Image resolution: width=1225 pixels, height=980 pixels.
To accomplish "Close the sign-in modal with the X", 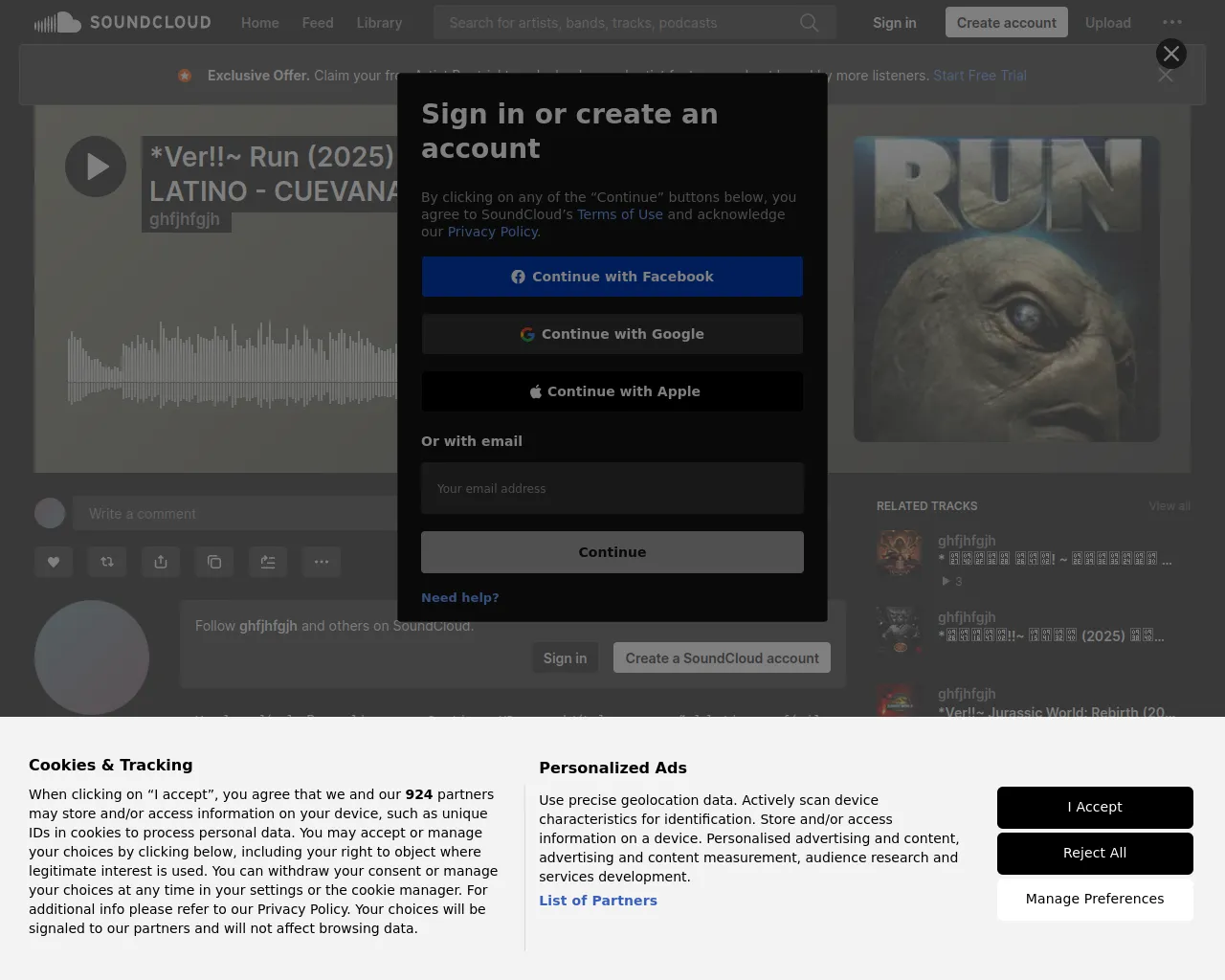I will click(x=1170, y=54).
